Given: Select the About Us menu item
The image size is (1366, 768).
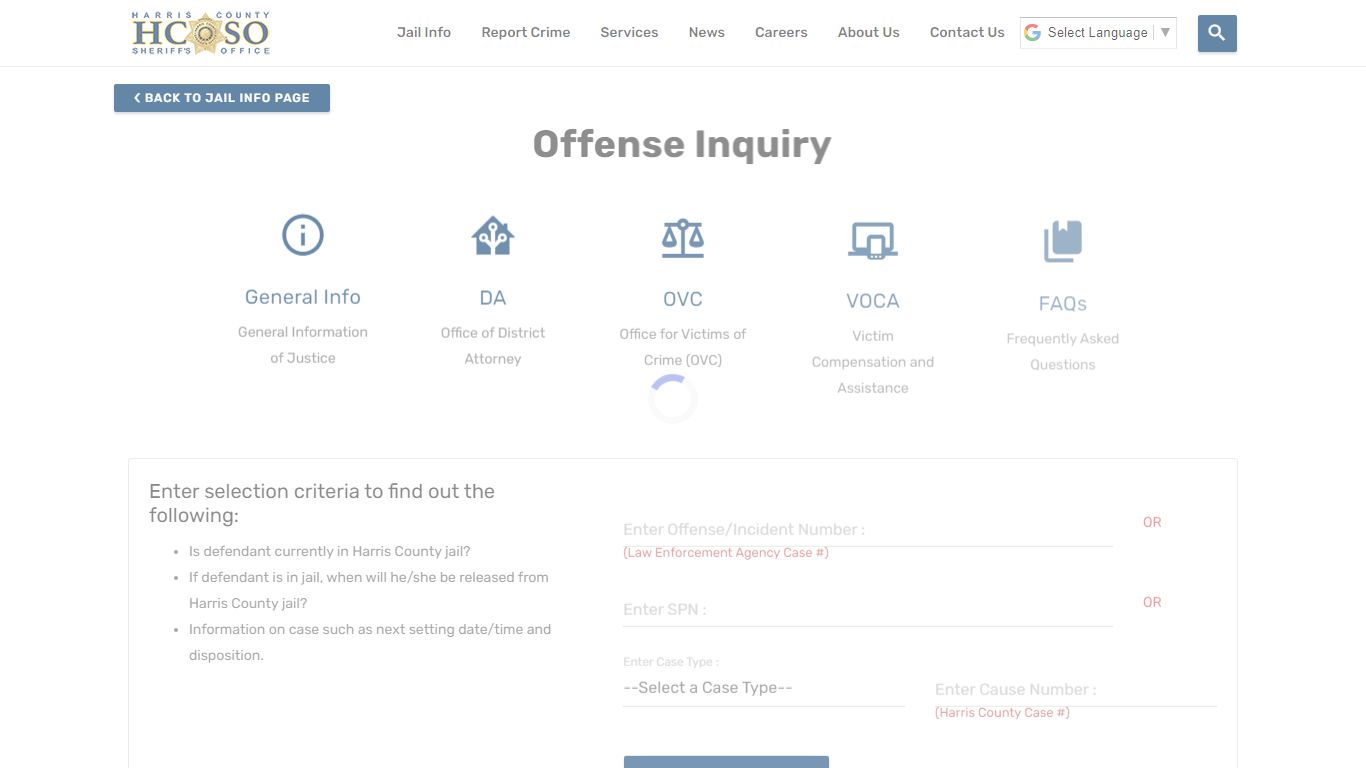Looking at the screenshot, I should coord(868,32).
